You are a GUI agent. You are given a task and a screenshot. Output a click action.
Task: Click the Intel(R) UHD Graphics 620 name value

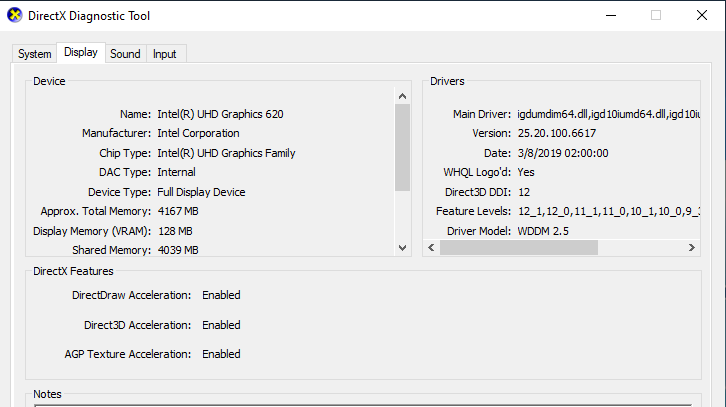220,114
